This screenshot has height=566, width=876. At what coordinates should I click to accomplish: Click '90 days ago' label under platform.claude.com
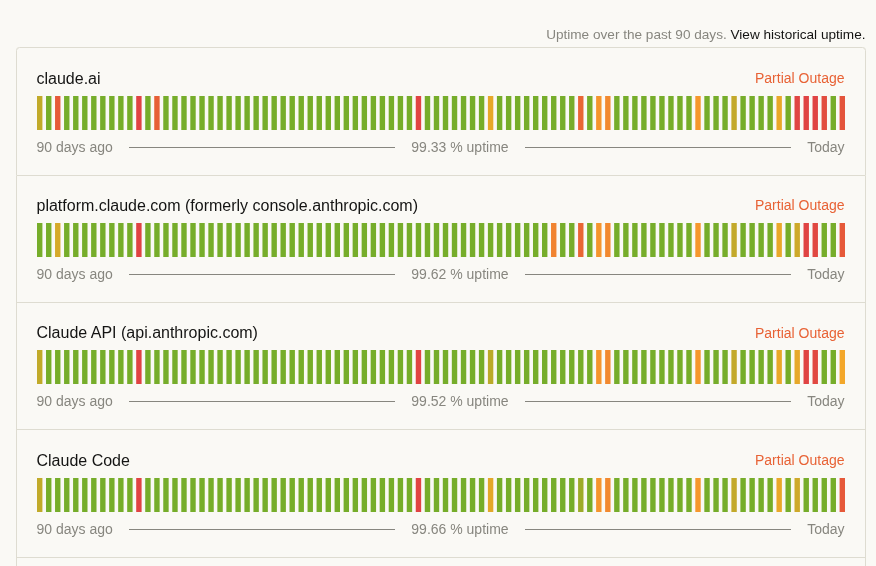pyautogui.click(x=74, y=274)
